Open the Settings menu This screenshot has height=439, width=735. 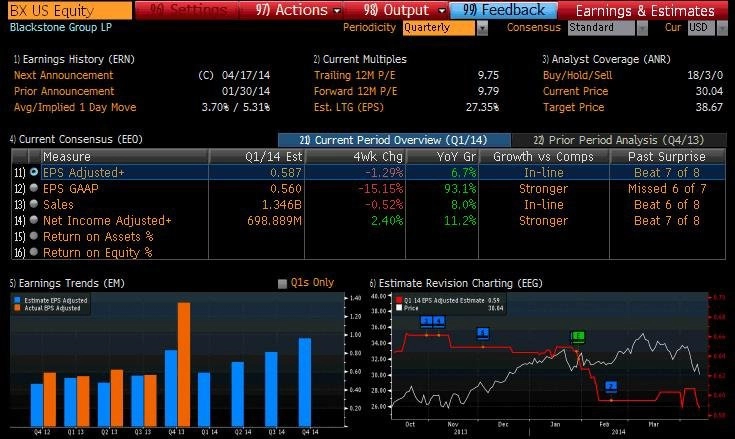point(188,10)
